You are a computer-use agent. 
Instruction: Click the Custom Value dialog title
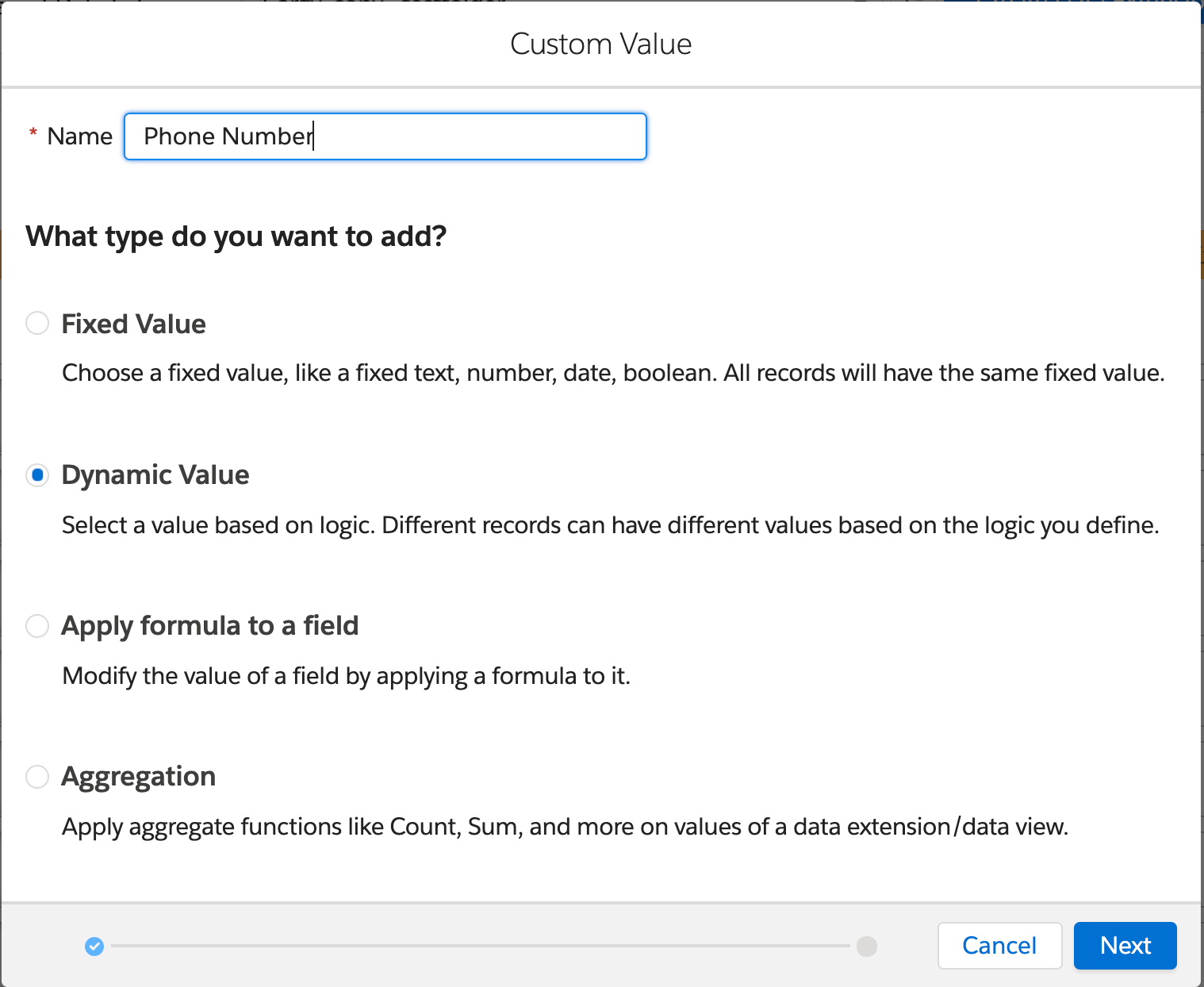coord(601,44)
